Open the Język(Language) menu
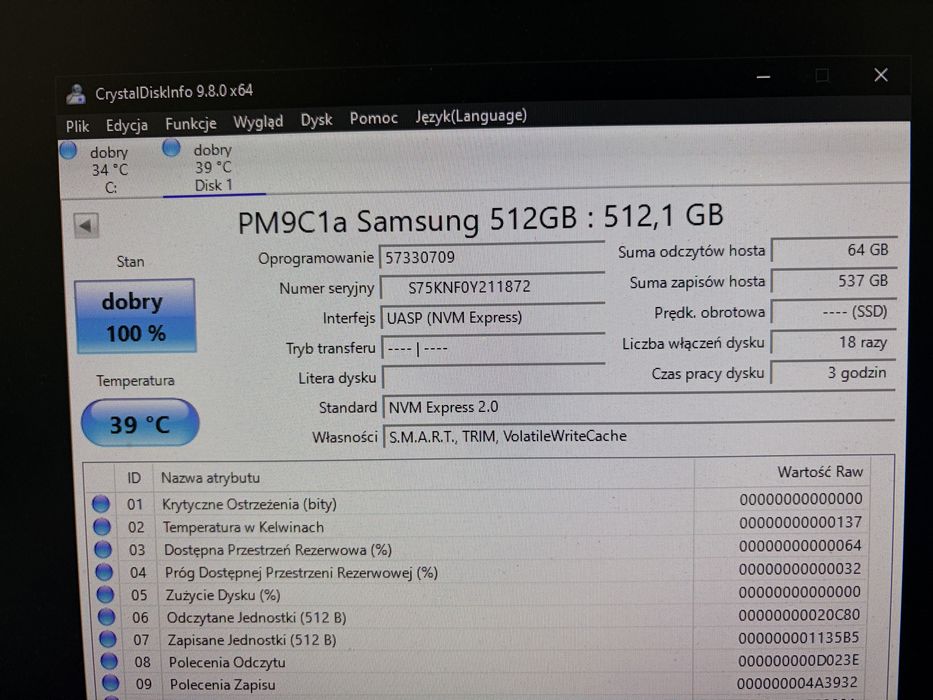 tap(471, 116)
